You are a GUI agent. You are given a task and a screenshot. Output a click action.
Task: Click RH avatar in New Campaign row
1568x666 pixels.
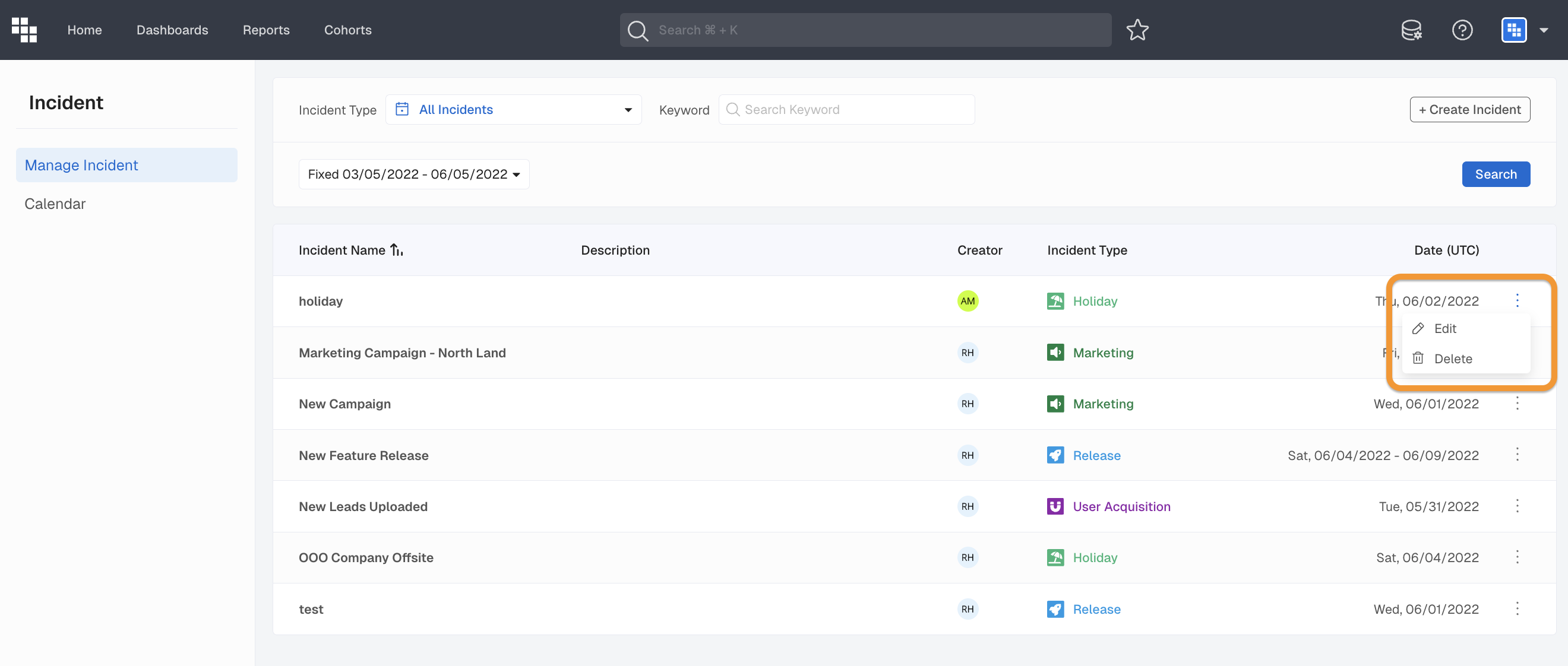tap(967, 404)
